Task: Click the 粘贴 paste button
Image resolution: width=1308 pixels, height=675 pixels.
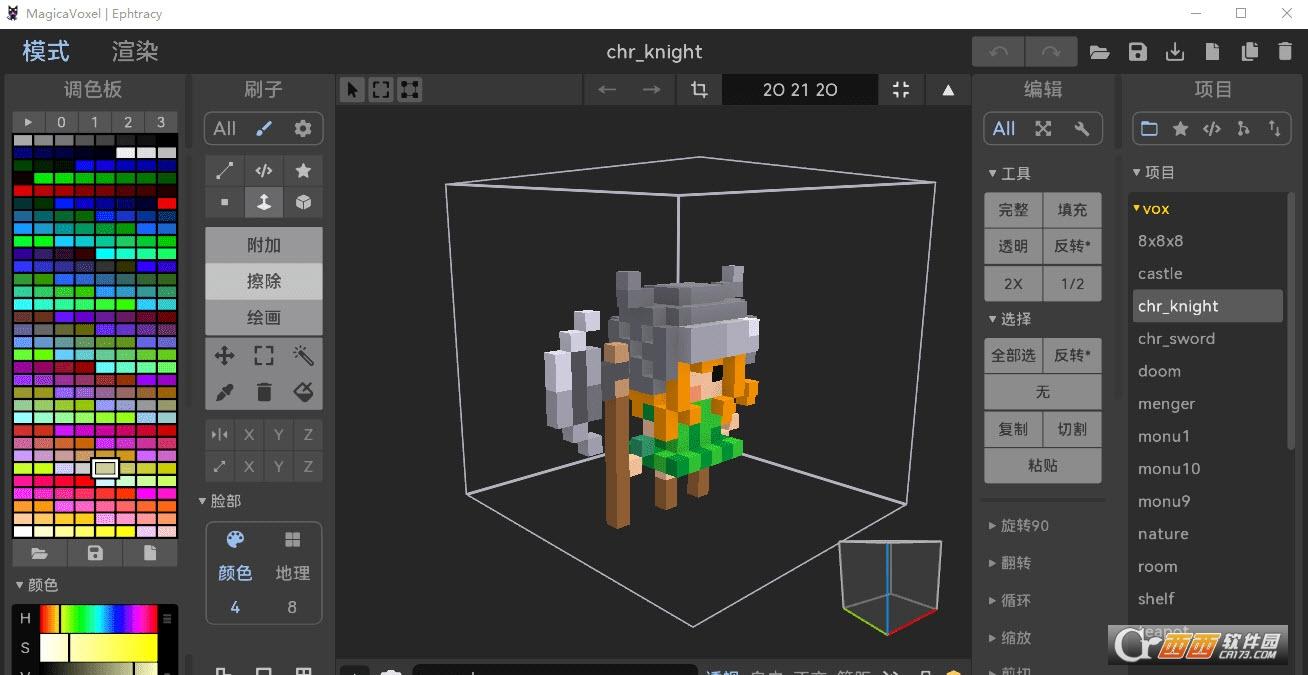Action: (1043, 465)
